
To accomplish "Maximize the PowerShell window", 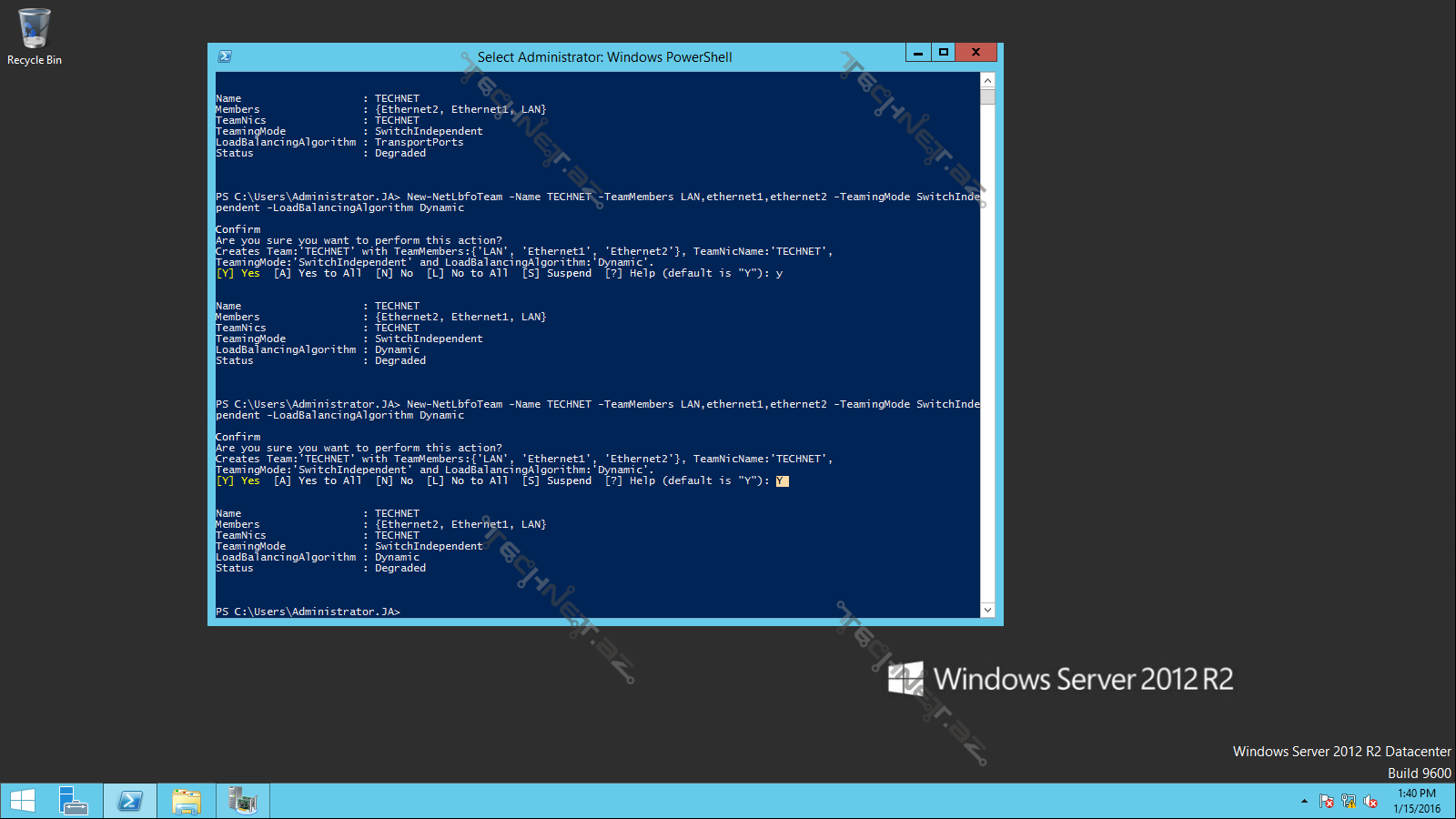I will tap(944, 53).
